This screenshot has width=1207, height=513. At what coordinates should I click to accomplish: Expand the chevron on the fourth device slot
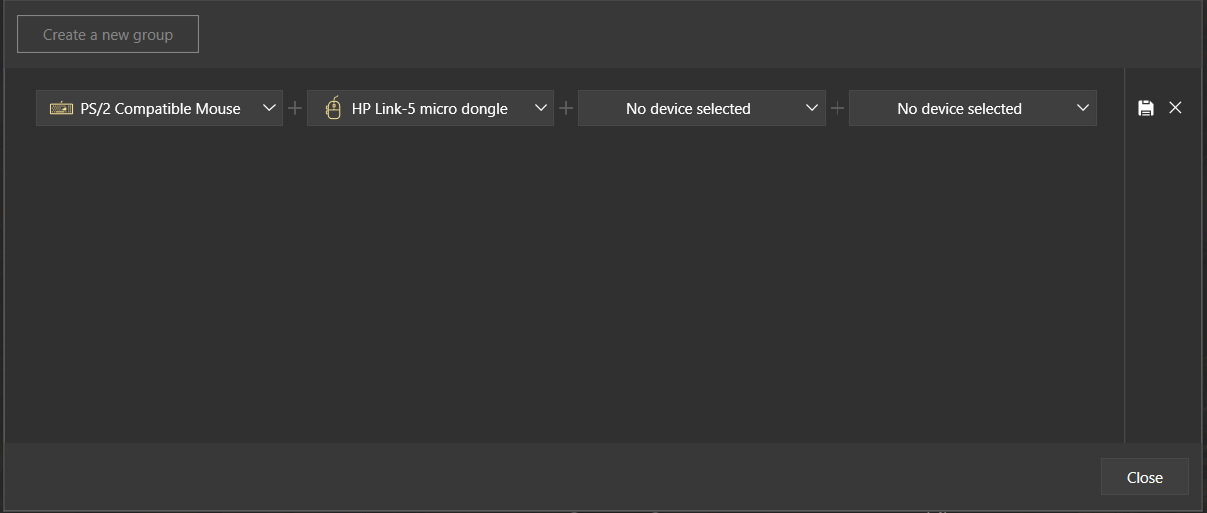point(1083,108)
